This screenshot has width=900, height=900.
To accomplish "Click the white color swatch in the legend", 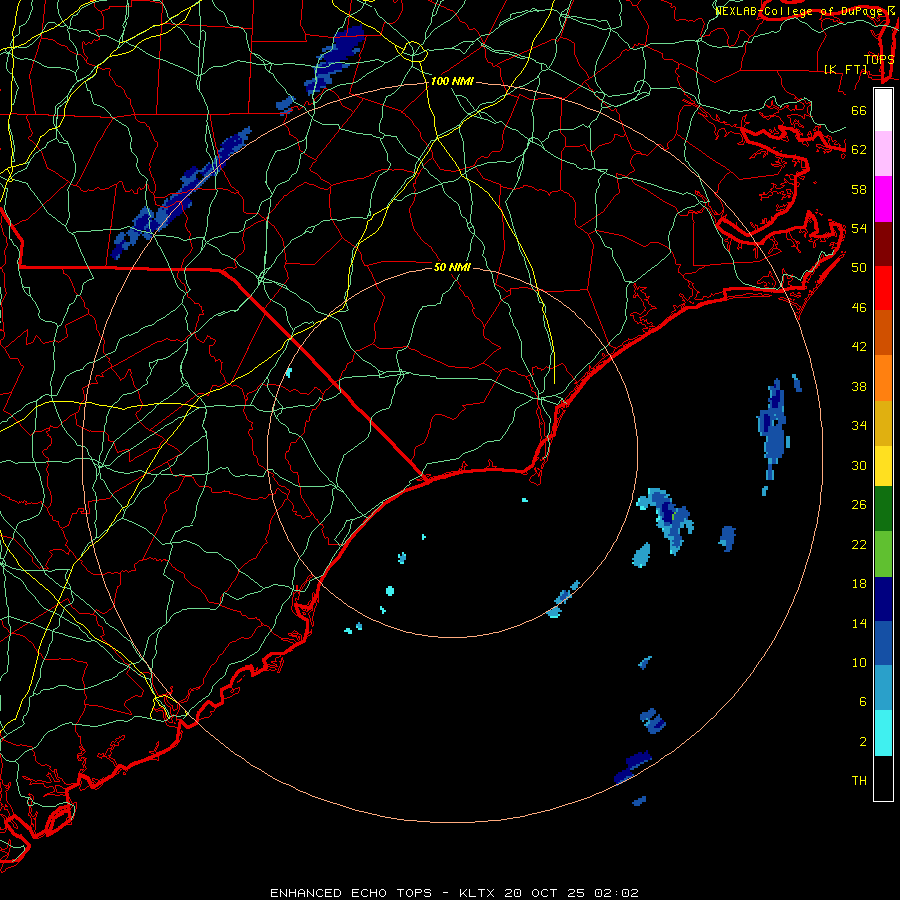I will coord(883,110).
